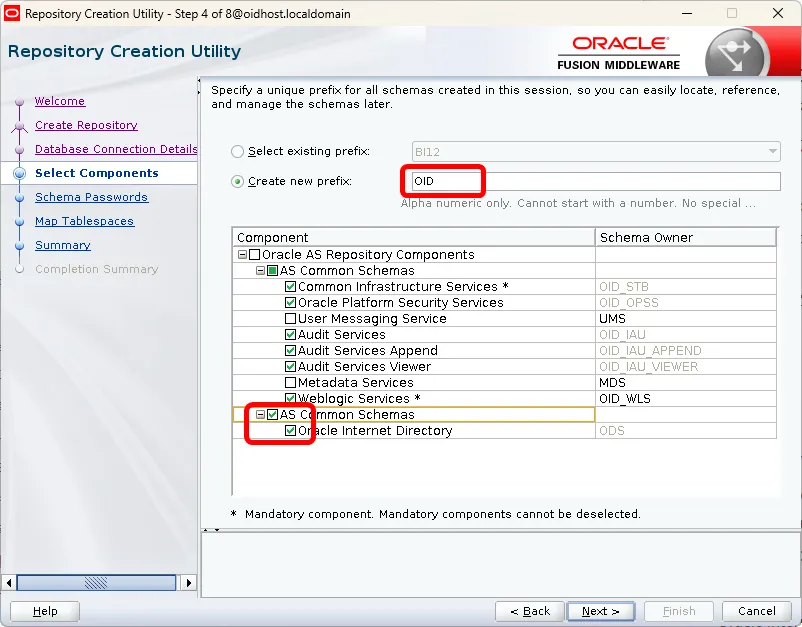Click the step marker beside Database Connection Details
The height and width of the screenshot is (627, 802).
click(x=19, y=150)
